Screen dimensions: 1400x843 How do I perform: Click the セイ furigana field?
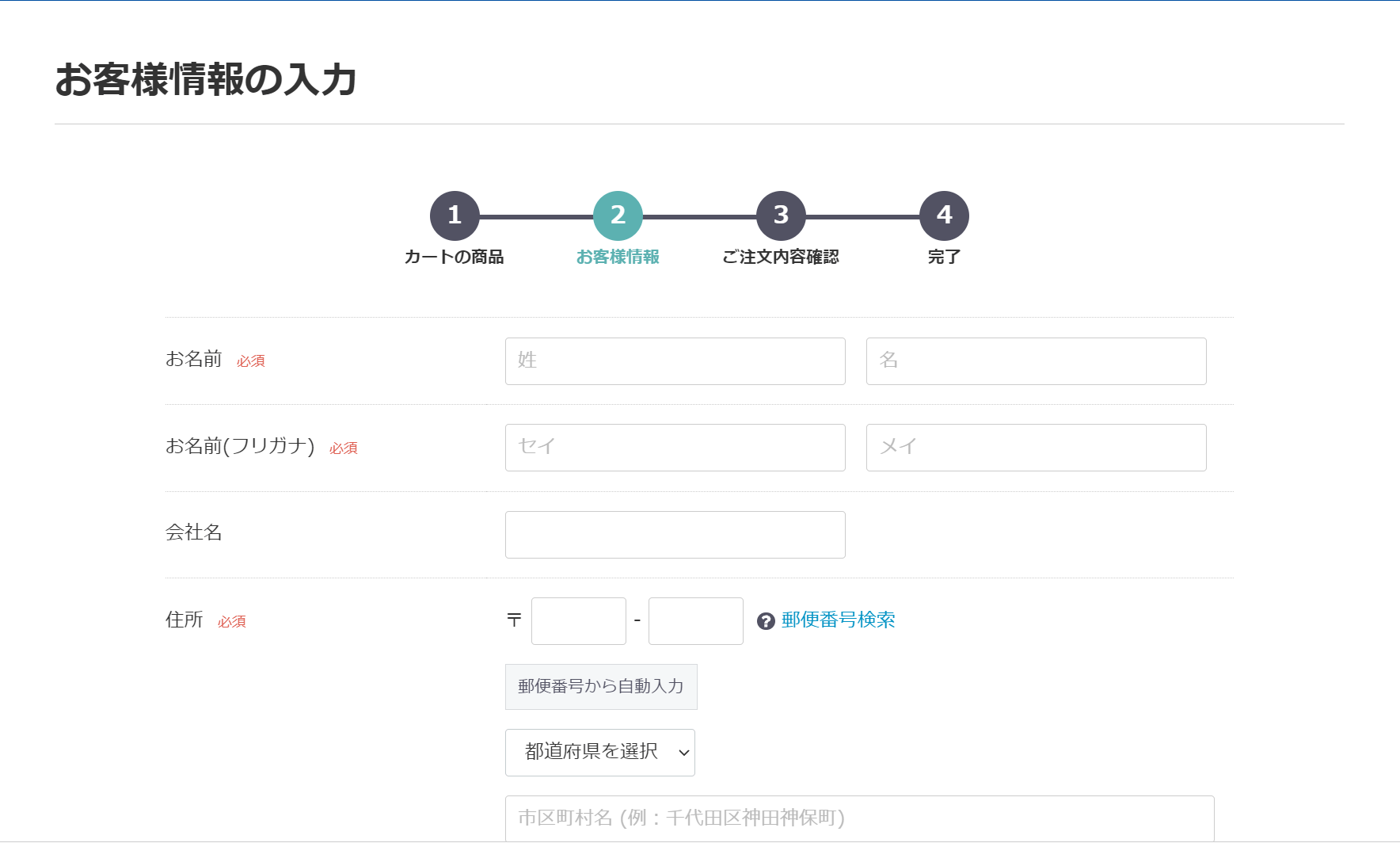(675, 448)
